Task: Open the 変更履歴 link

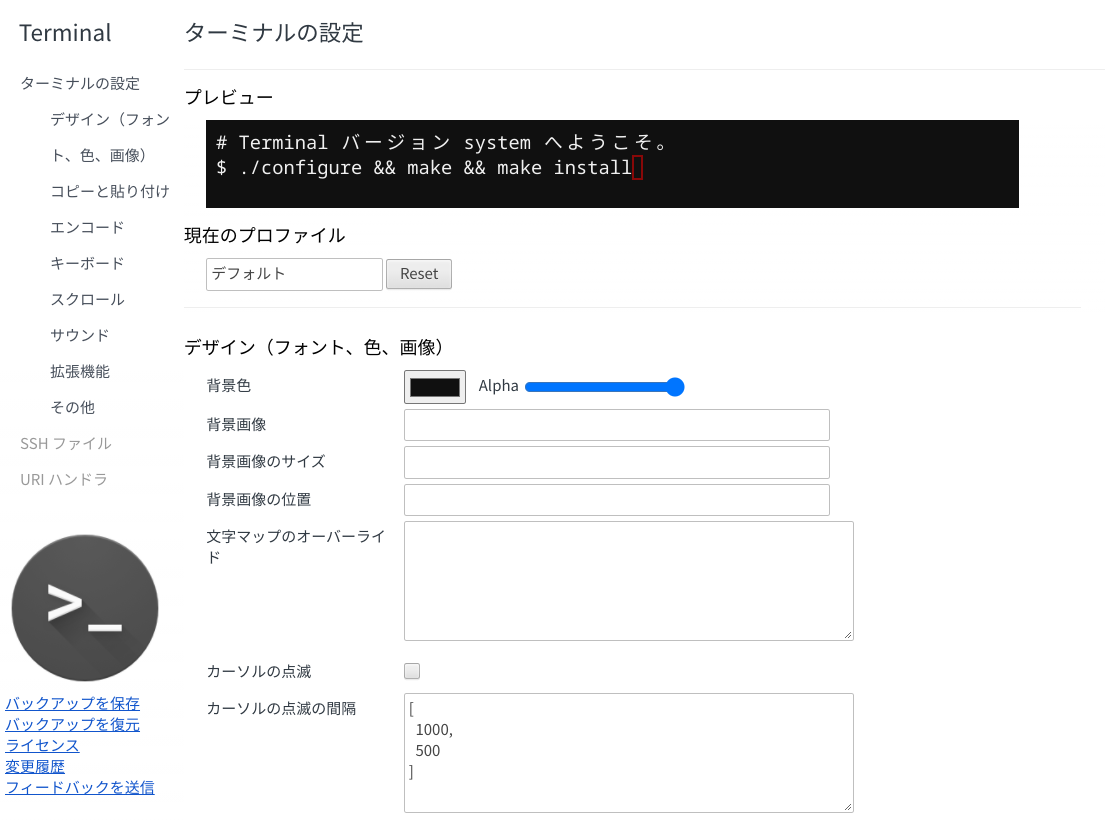Action: coord(35,766)
